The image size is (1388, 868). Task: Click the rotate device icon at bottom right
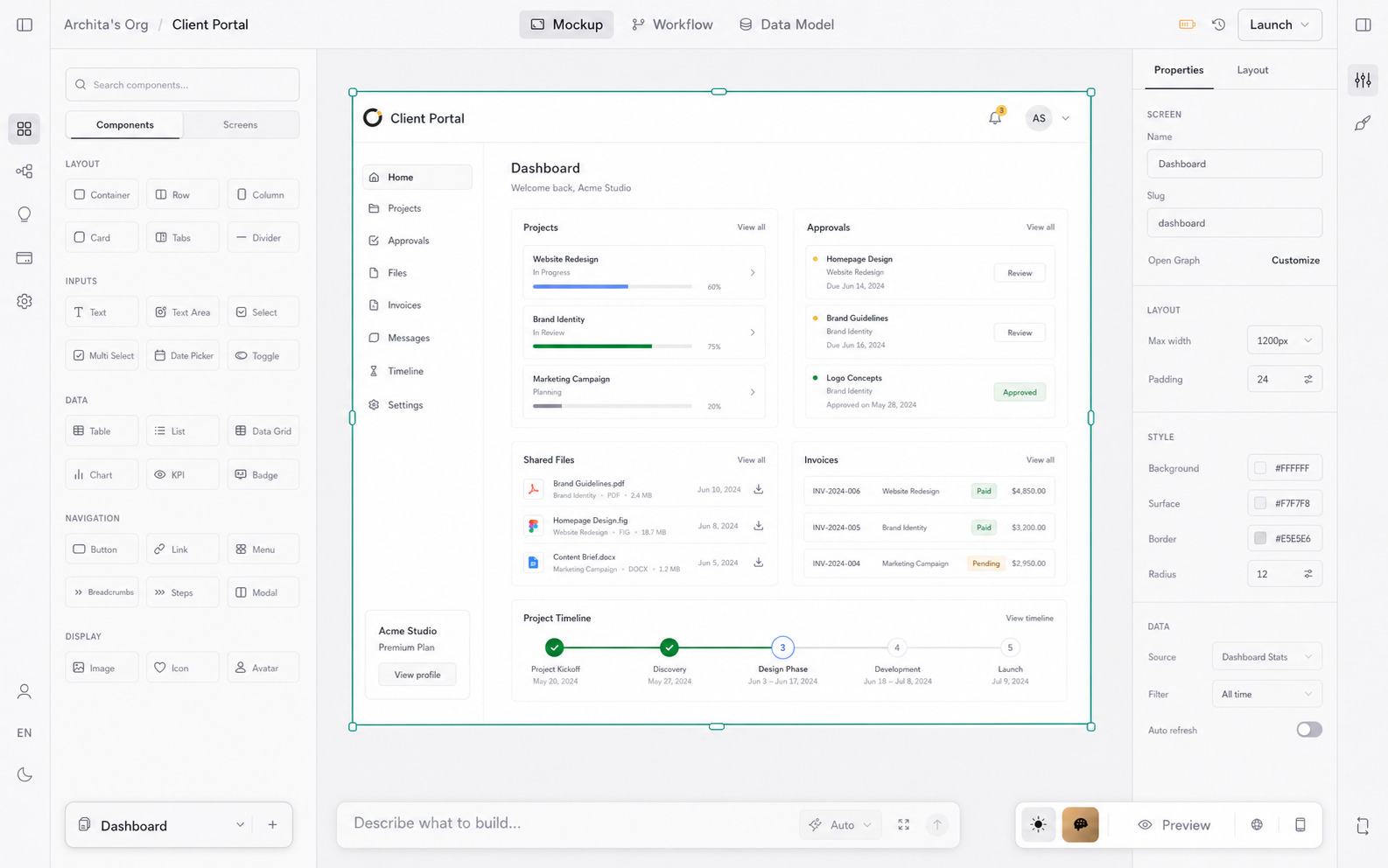click(1363, 825)
